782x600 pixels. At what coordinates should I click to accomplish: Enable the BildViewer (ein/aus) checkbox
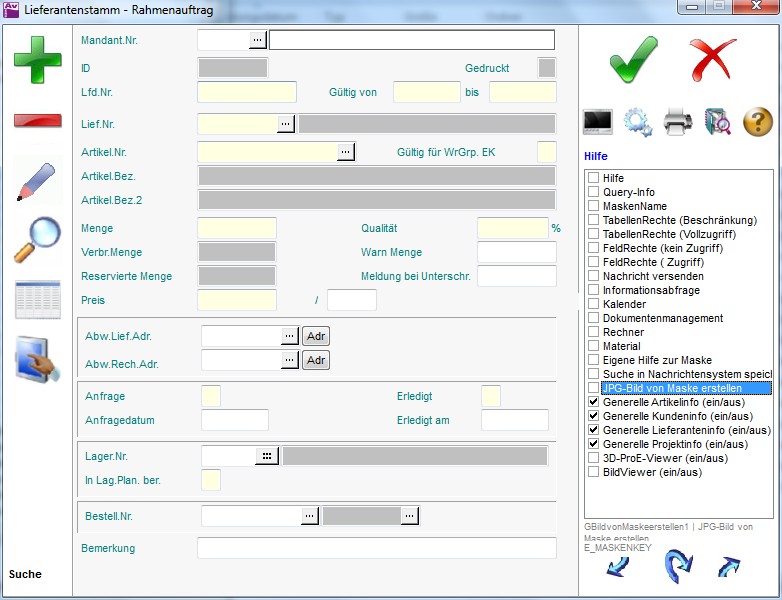594,472
